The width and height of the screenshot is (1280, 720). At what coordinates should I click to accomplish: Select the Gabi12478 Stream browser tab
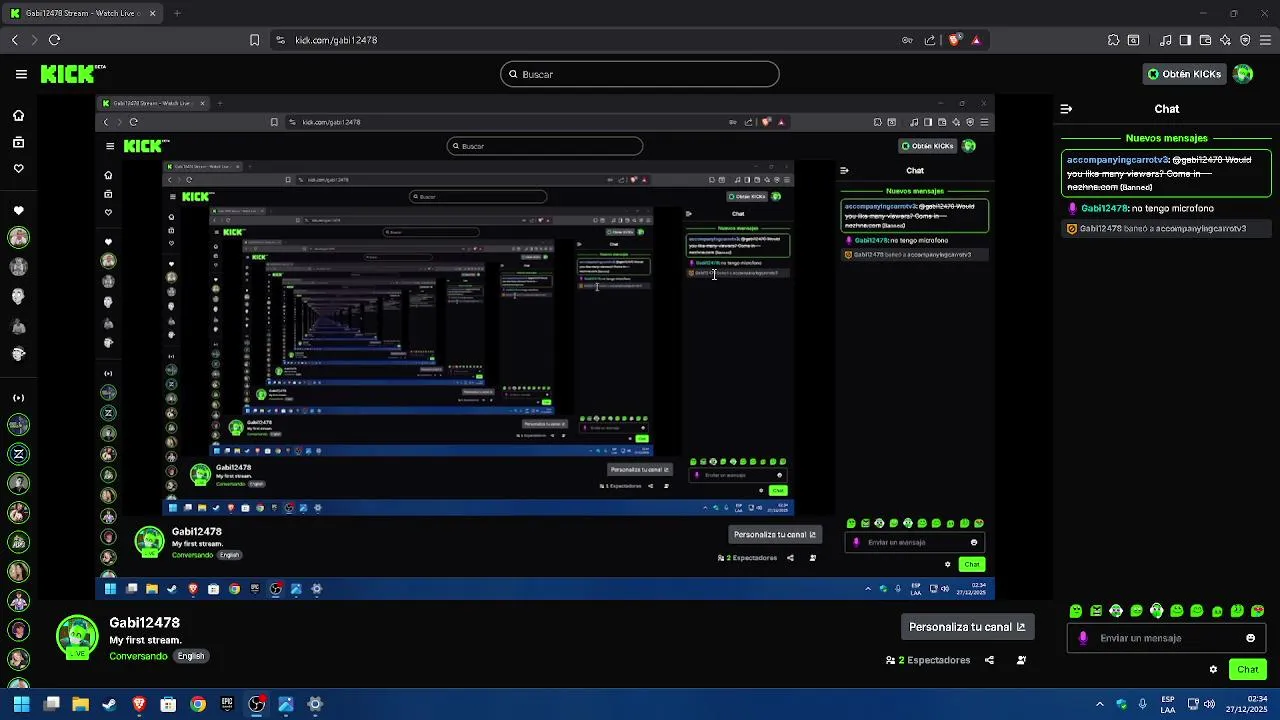click(x=83, y=13)
